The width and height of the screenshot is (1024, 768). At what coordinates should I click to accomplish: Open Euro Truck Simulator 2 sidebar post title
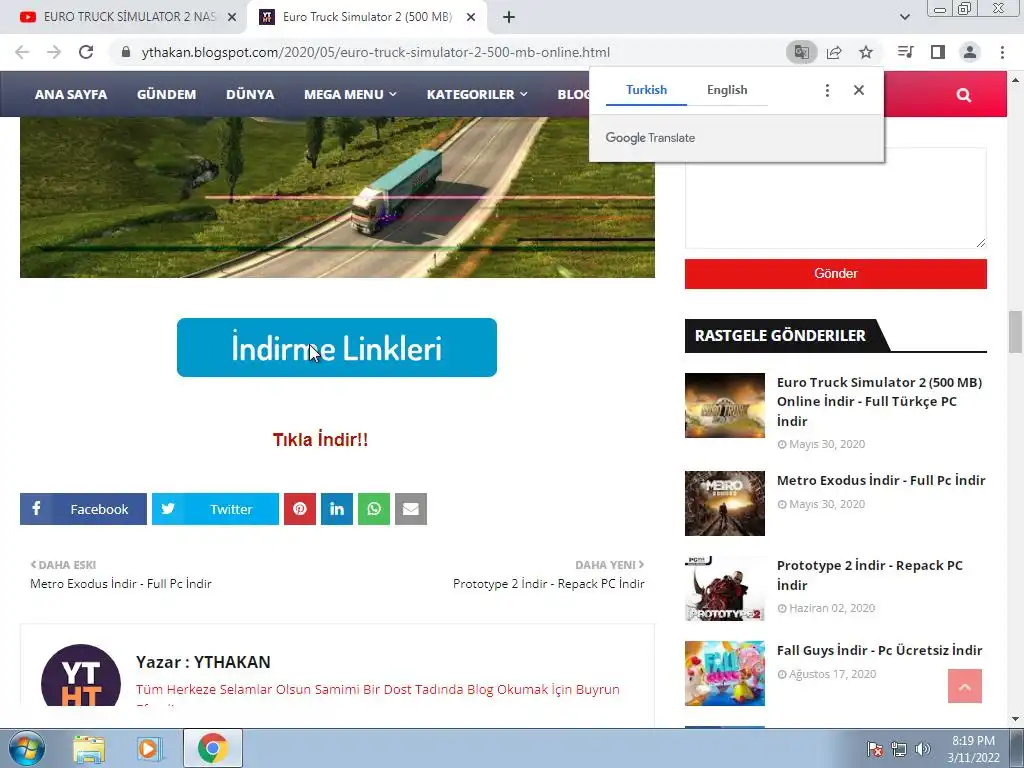point(880,402)
